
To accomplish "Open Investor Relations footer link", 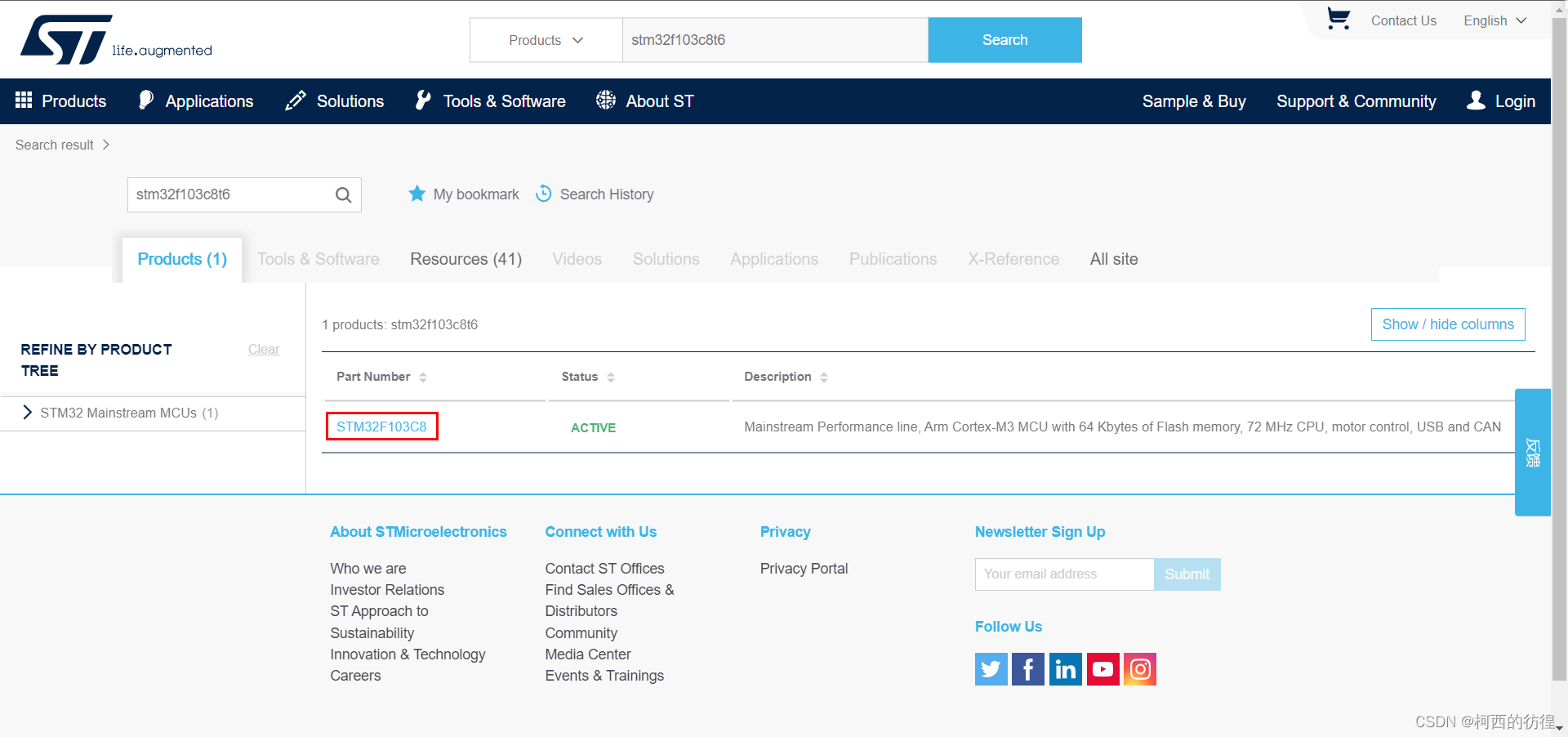I will (387, 589).
